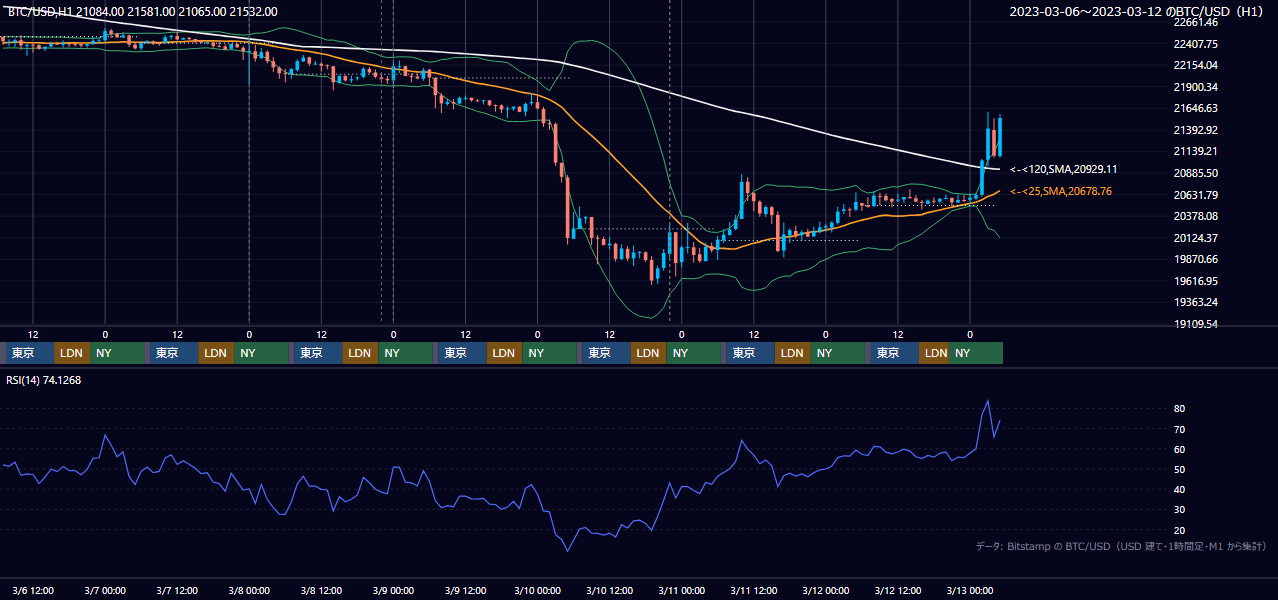This screenshot has width=1278, height=600.
Task: Click the 3/12 00:00 time label
Action: tap(825, 590)
